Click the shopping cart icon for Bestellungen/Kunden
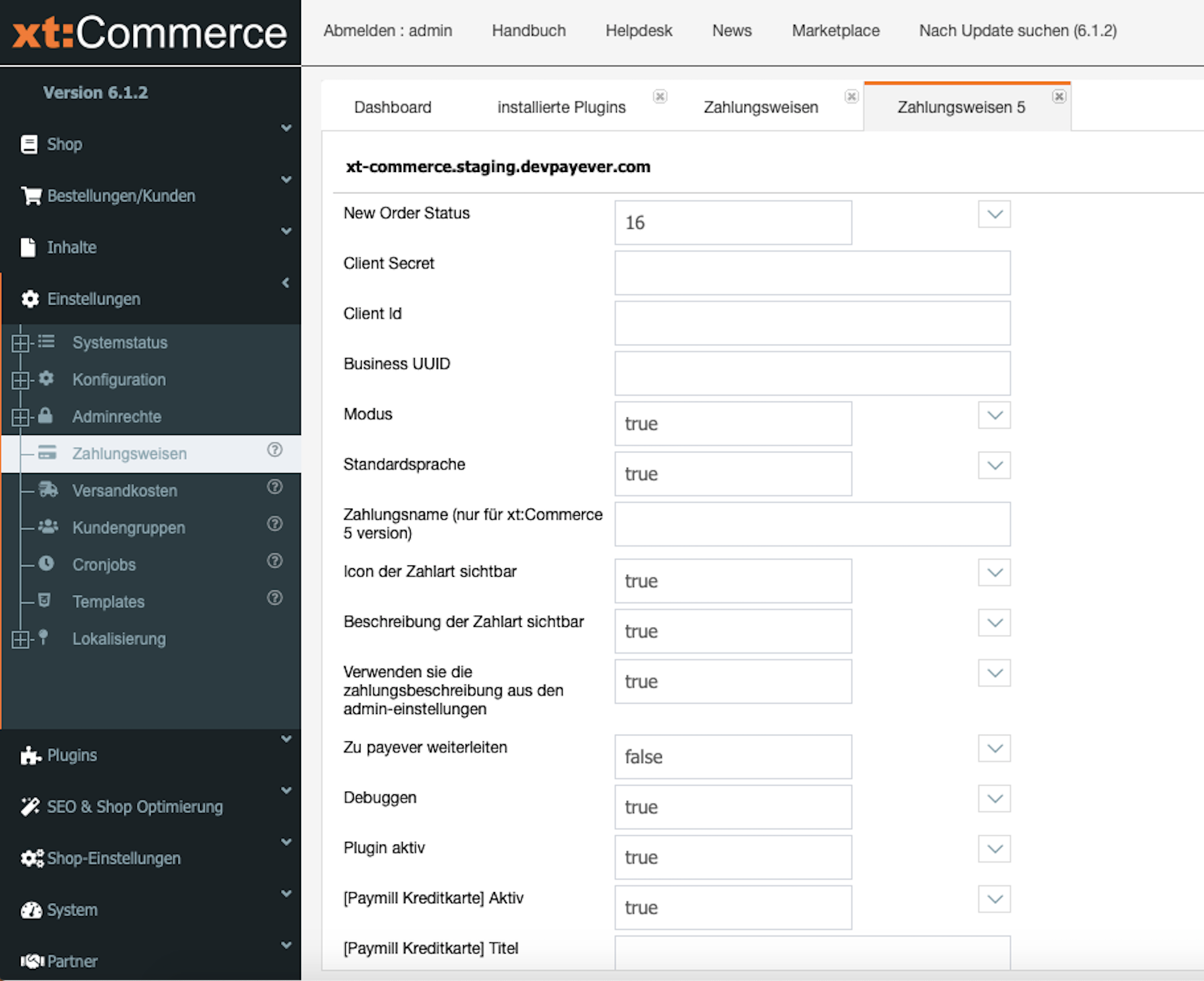Image resolution: width=1204 pixels, height=981 pixels. tap(31, 195)
